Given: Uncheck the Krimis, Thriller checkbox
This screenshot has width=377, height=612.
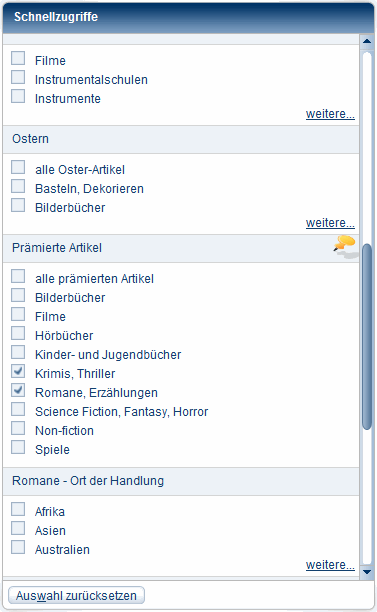Looking at the screenshot, I should click(x=18, y=372).
